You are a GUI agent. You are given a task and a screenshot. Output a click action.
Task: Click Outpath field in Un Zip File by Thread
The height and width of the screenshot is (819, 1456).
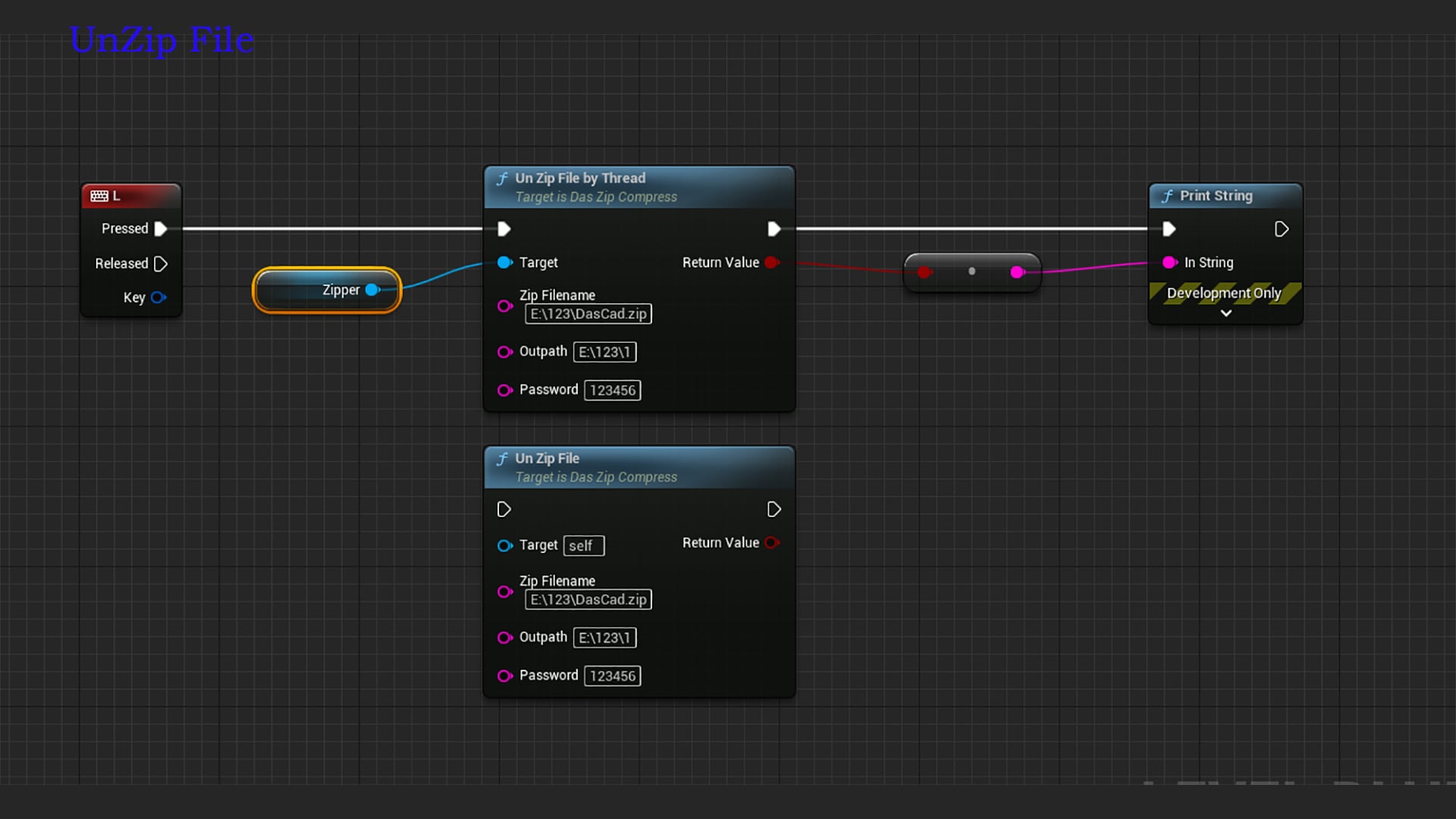click(604, 352)
